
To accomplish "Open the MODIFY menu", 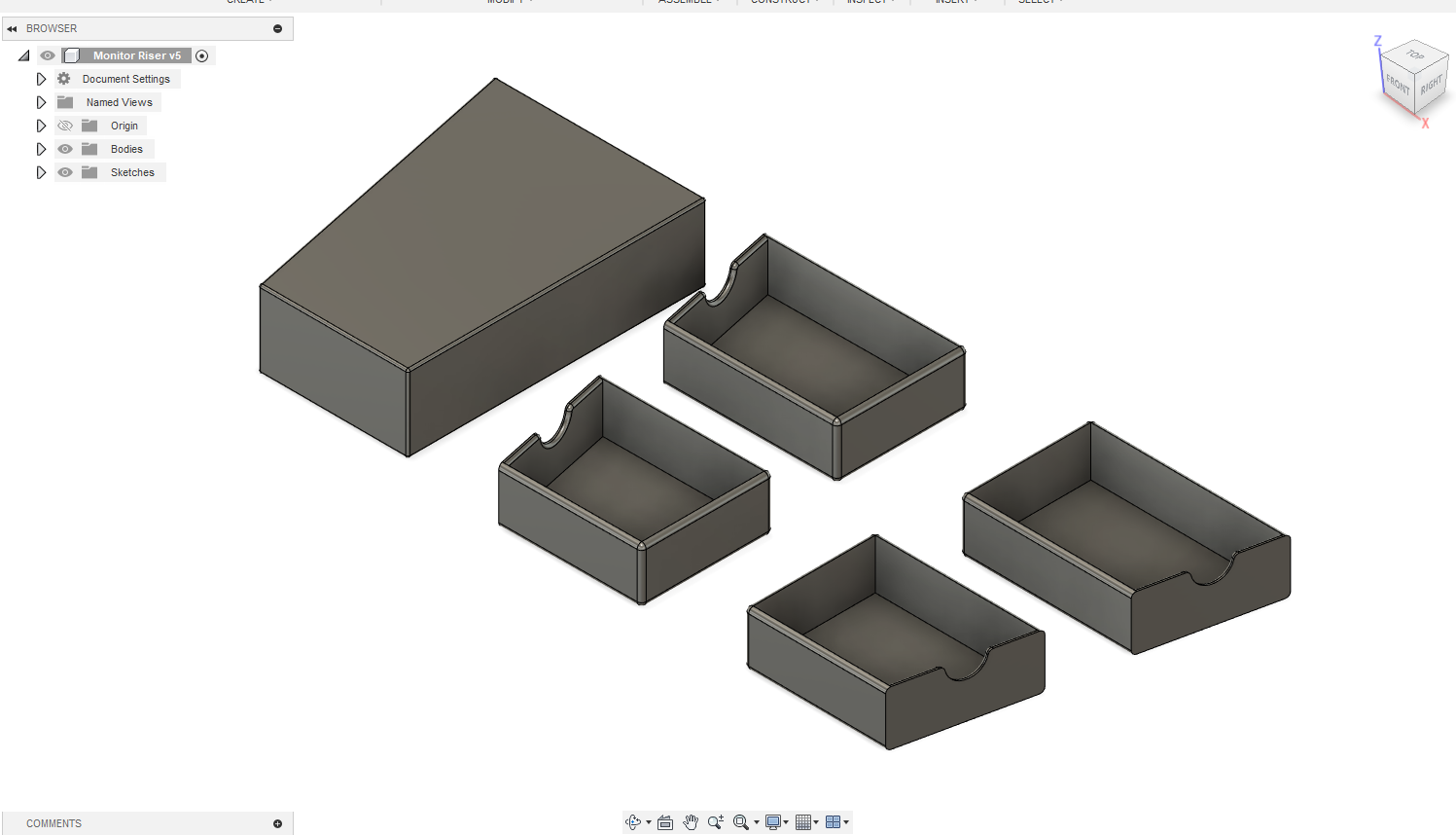I will coord(506,3).
